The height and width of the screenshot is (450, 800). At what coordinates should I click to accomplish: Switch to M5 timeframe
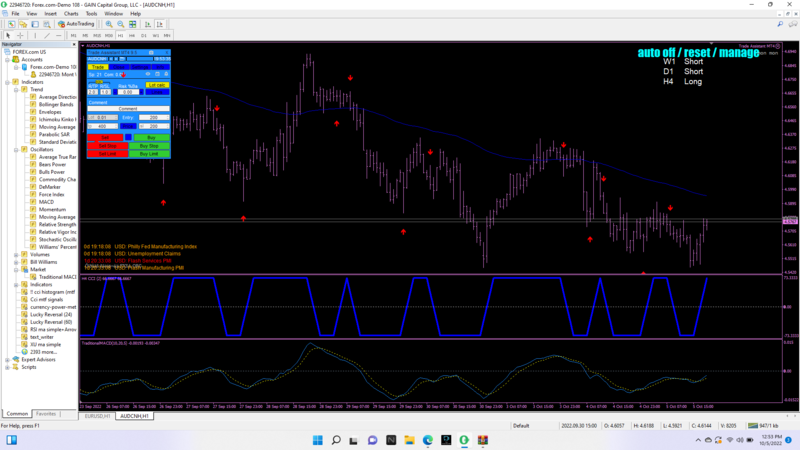(85, 36)
